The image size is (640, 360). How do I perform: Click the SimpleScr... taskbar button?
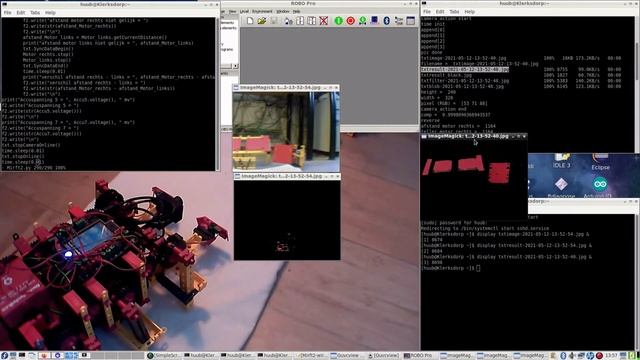click(x=163, y=356)
